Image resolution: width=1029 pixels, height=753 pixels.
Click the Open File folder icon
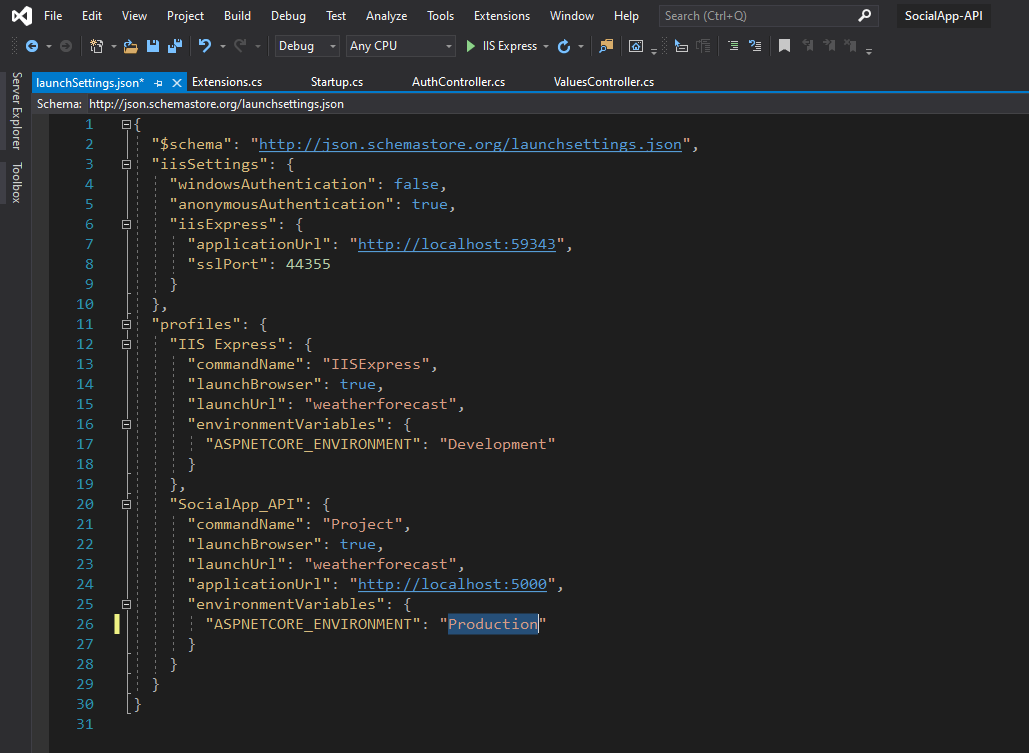click(131, 46)
